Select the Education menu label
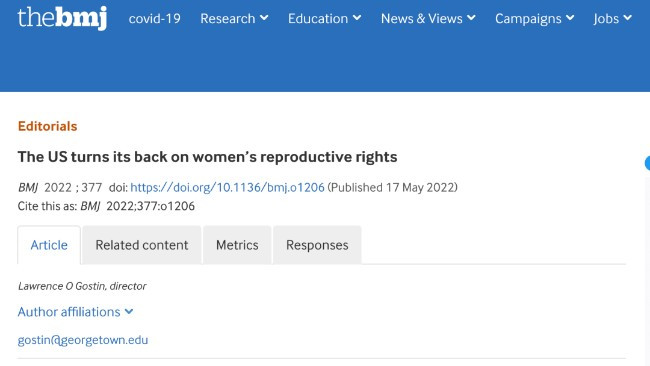This screenshot has height=366, width=650. click(x=318, y=19)
